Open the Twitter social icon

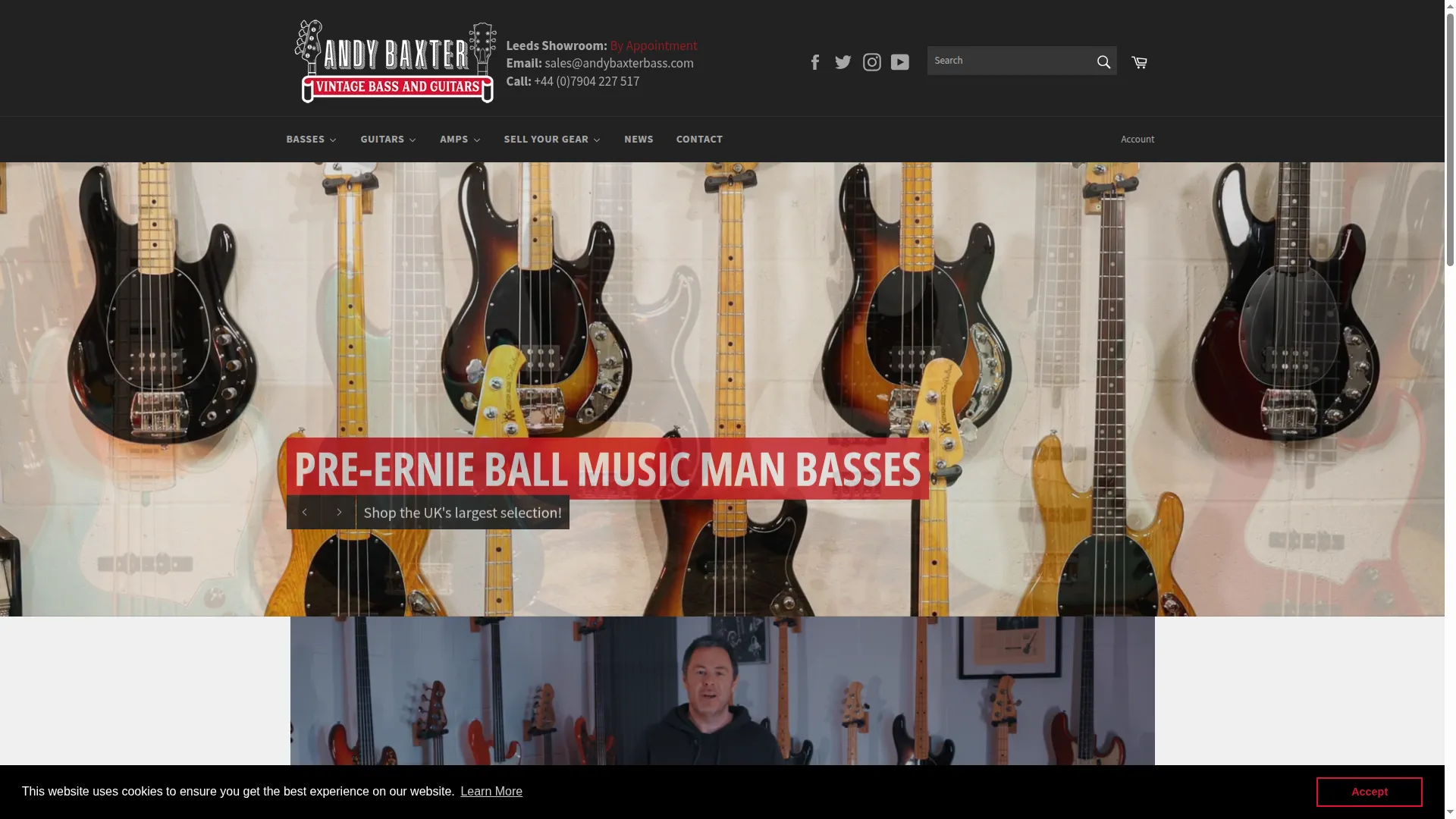pos(843,62)
